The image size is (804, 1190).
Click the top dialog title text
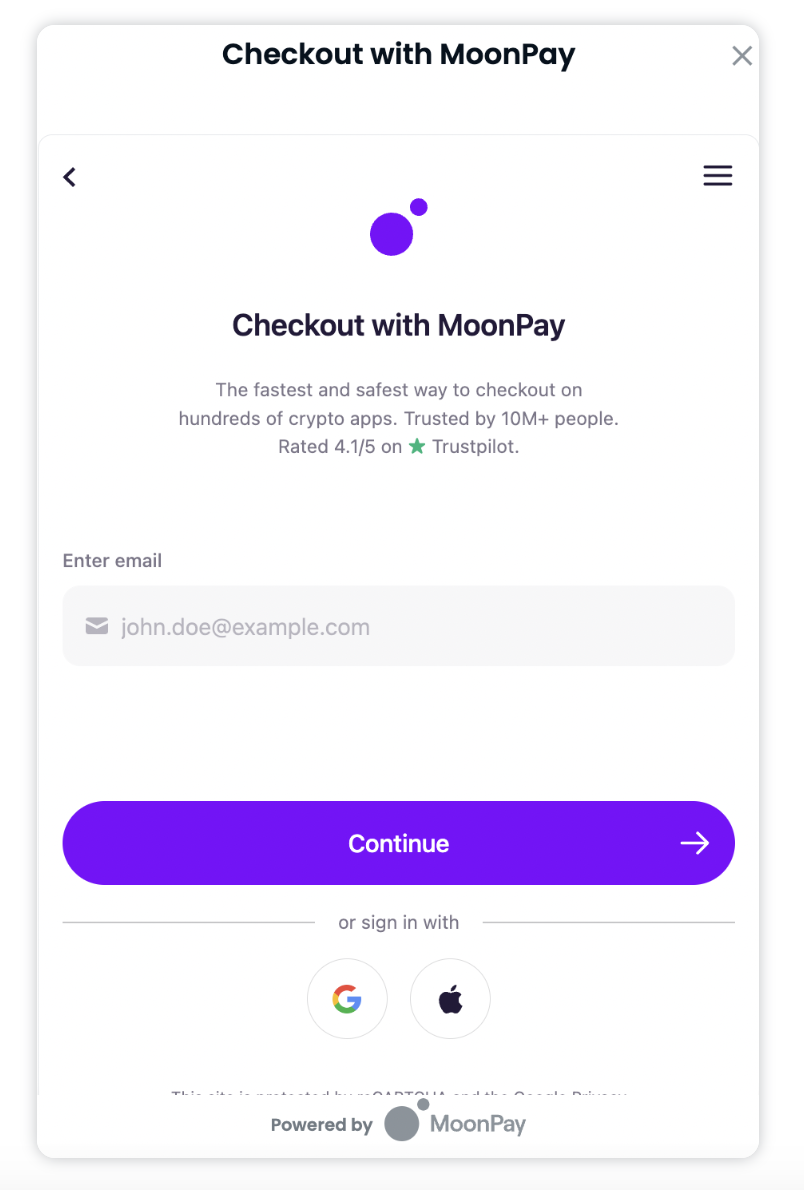398,54
